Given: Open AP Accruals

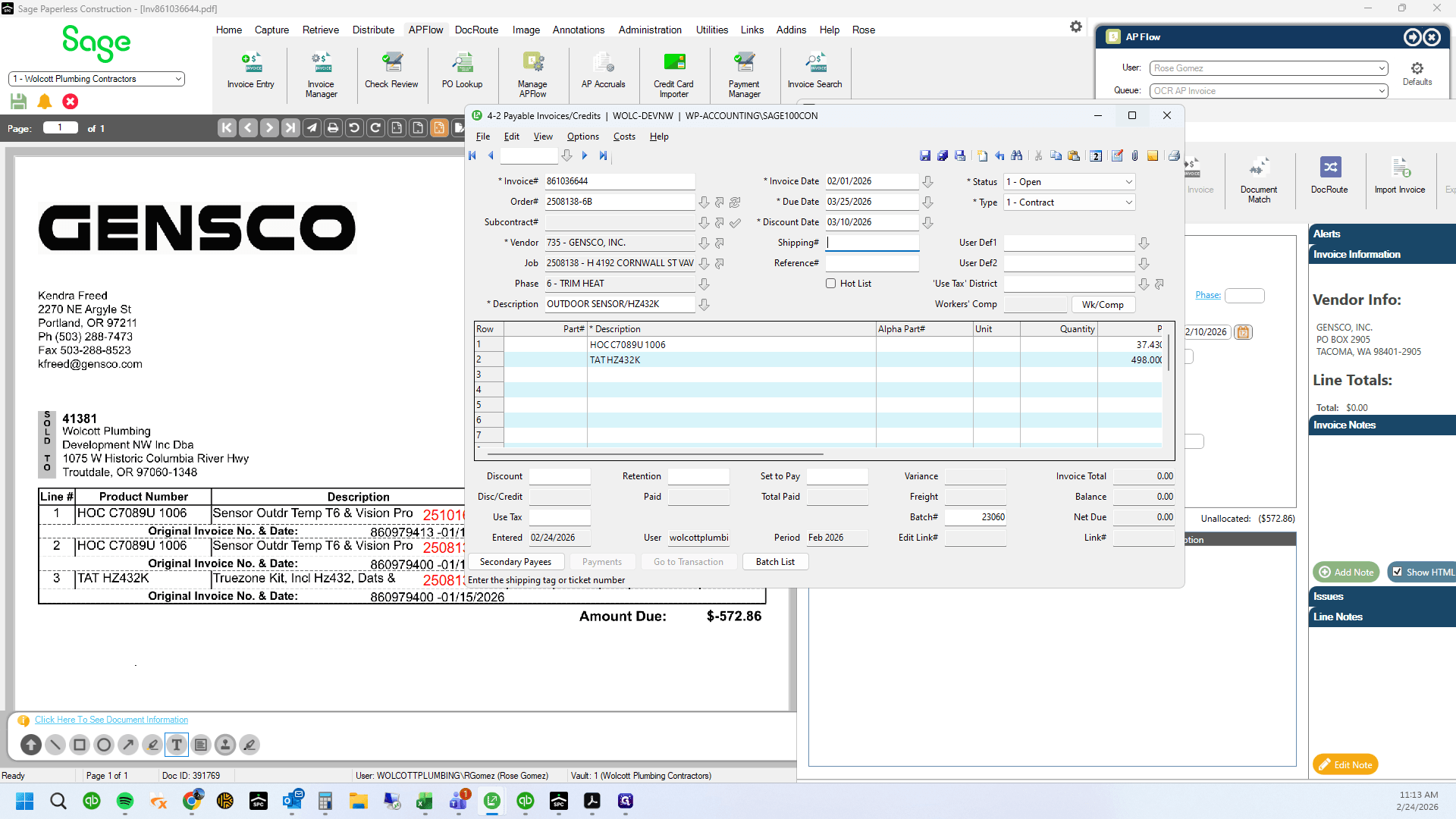Looking at the screenshot, I should (x=603, y=71).
